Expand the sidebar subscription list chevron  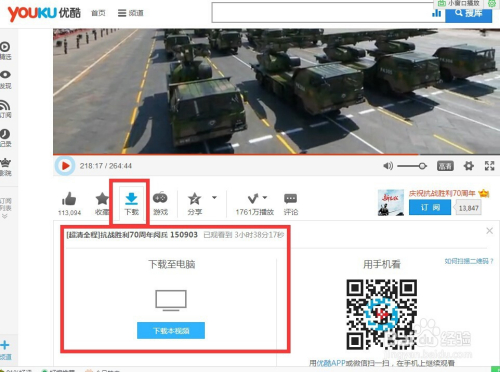[5, 216]
